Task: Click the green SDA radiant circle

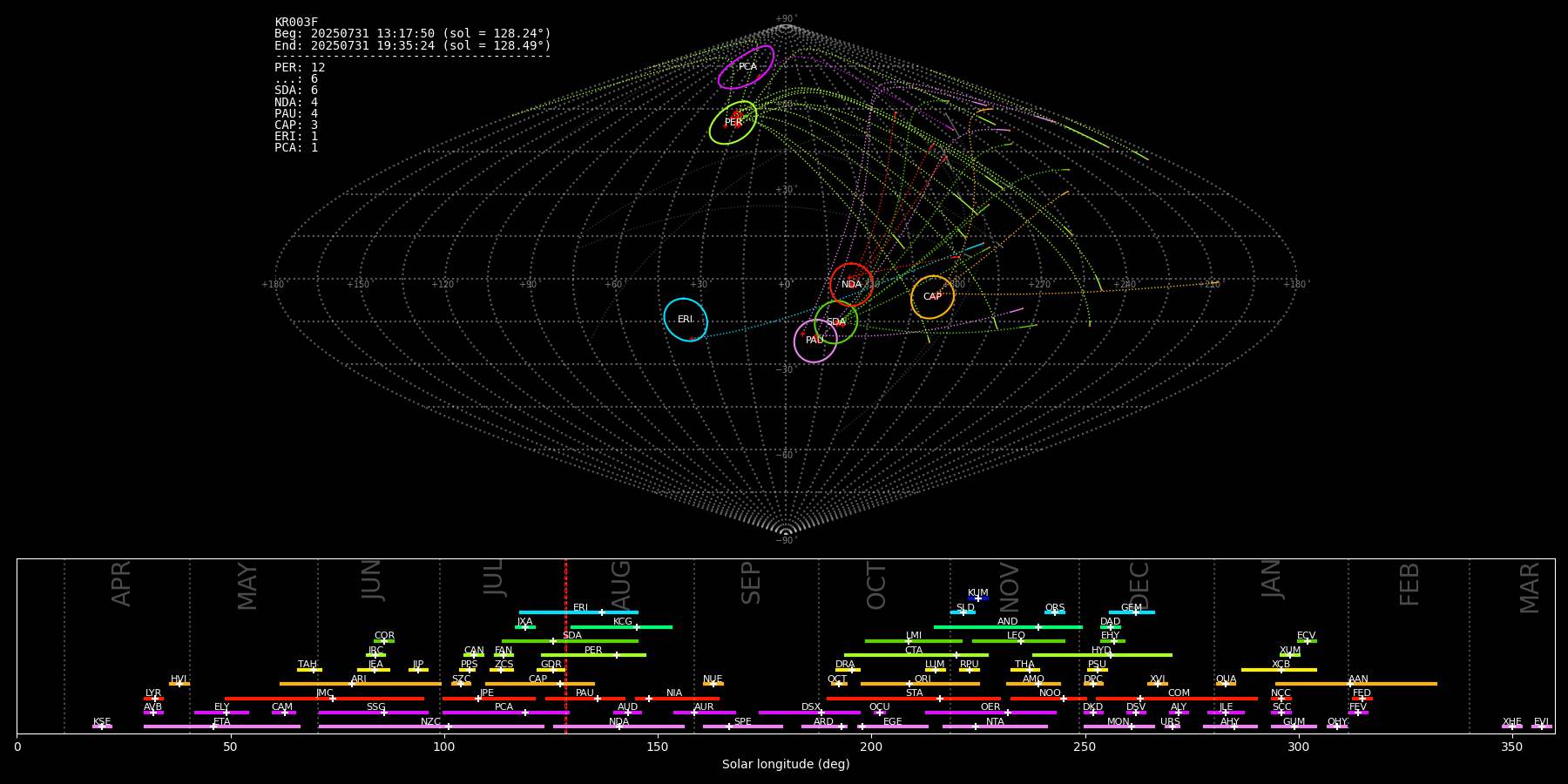Action: [x=835, y=322]
